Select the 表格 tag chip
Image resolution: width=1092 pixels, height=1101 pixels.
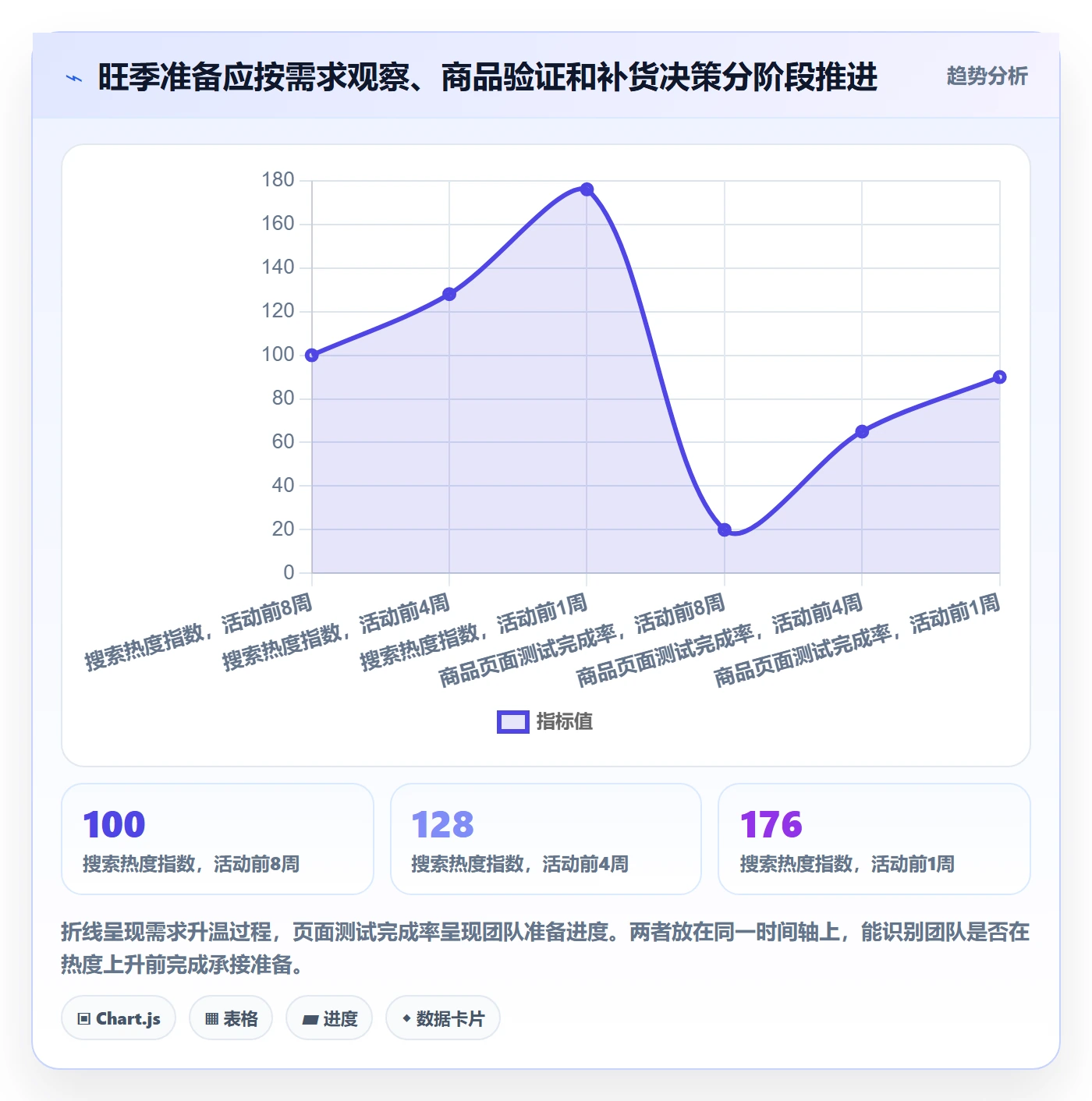click(x=231, y=1018)
